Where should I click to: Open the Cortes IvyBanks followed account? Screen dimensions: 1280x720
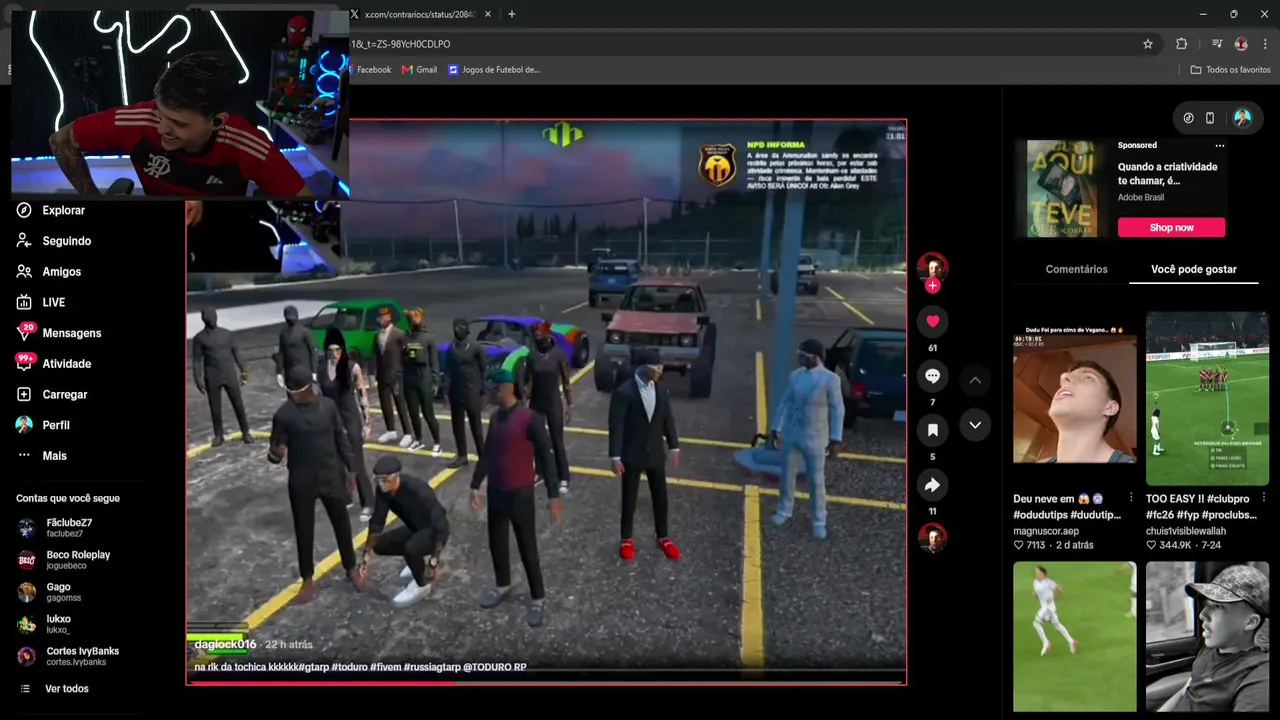point(68,655)
